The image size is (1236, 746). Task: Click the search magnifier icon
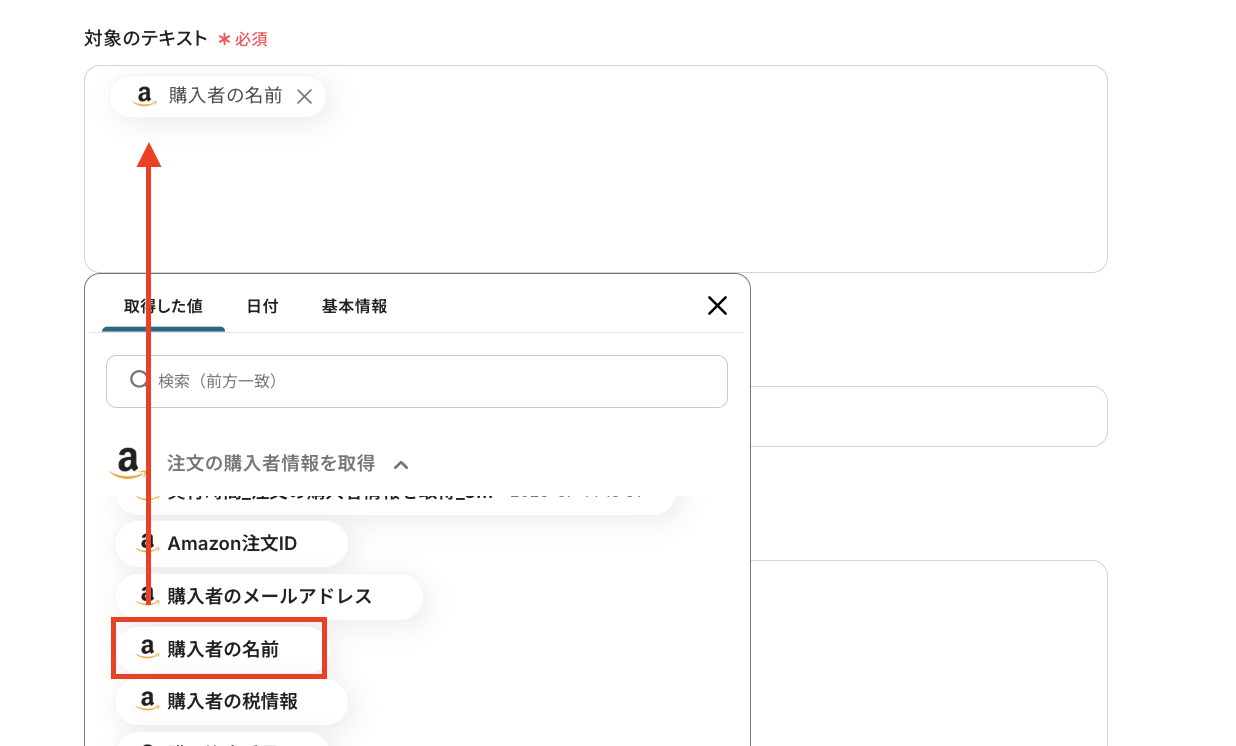coord(140,380)
